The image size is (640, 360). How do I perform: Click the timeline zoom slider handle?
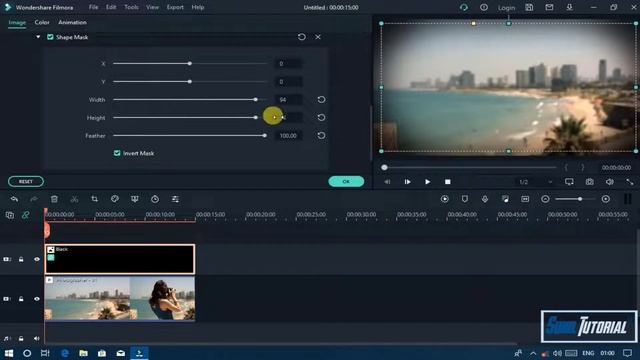(580, 199)
